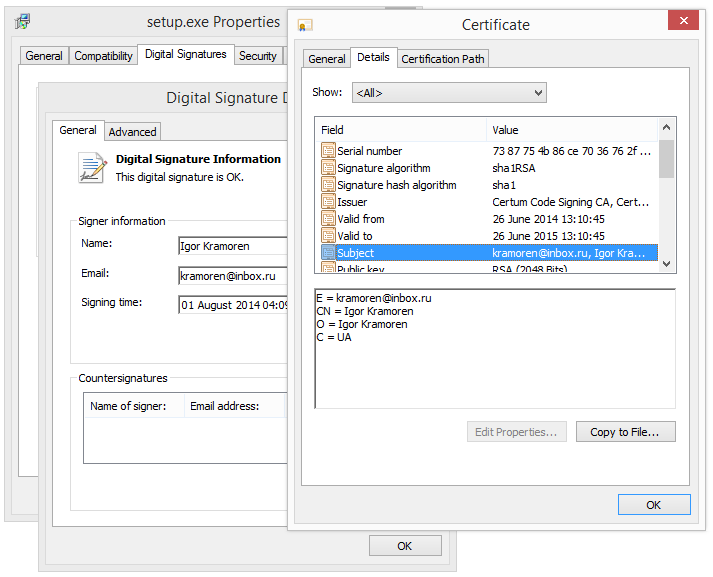Click OK in Digital Signature Details dialog

click(405, 545)
